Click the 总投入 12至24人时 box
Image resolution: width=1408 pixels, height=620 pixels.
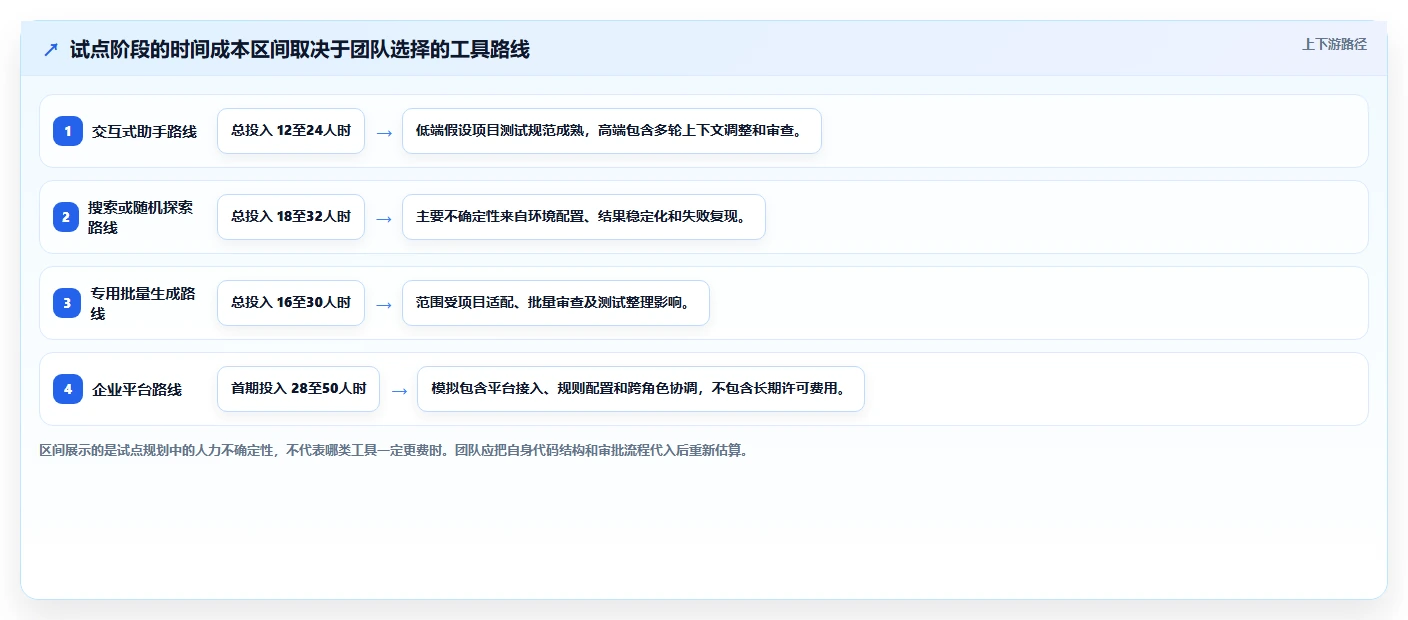[291, 131]
